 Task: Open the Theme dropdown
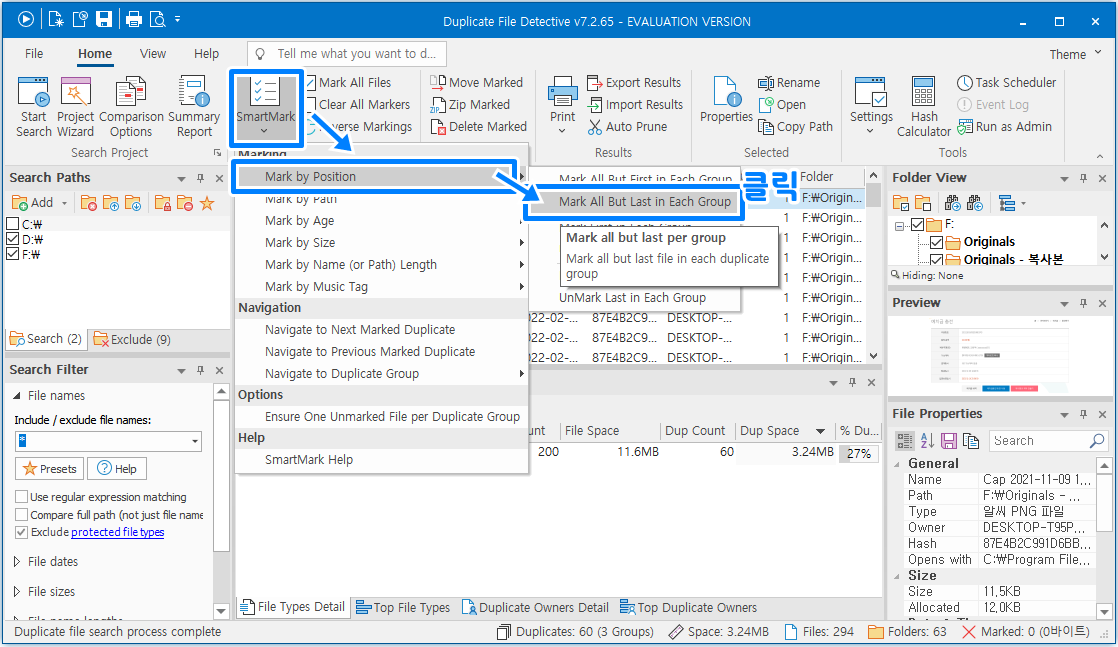pos(1076,54)
